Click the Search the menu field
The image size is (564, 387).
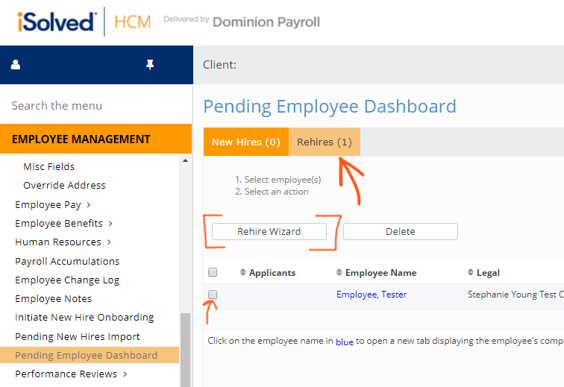click(96, 106)
